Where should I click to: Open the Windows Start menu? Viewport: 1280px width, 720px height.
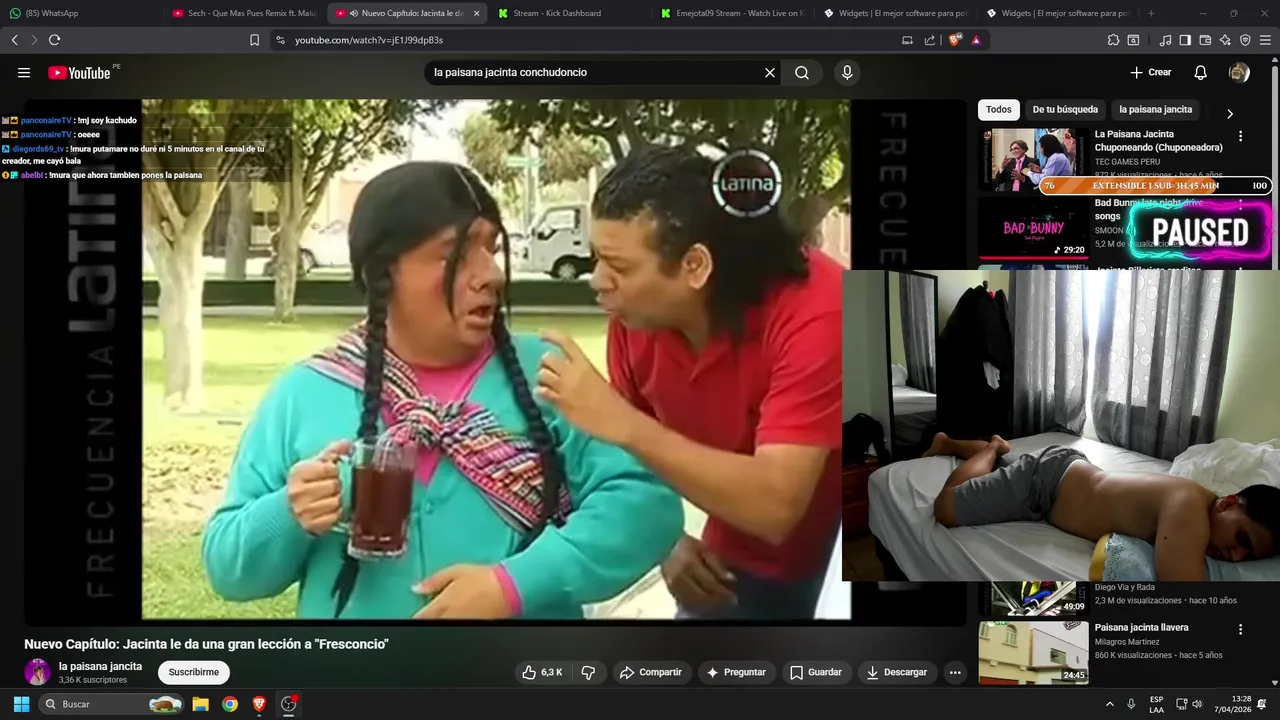[21, 704]
